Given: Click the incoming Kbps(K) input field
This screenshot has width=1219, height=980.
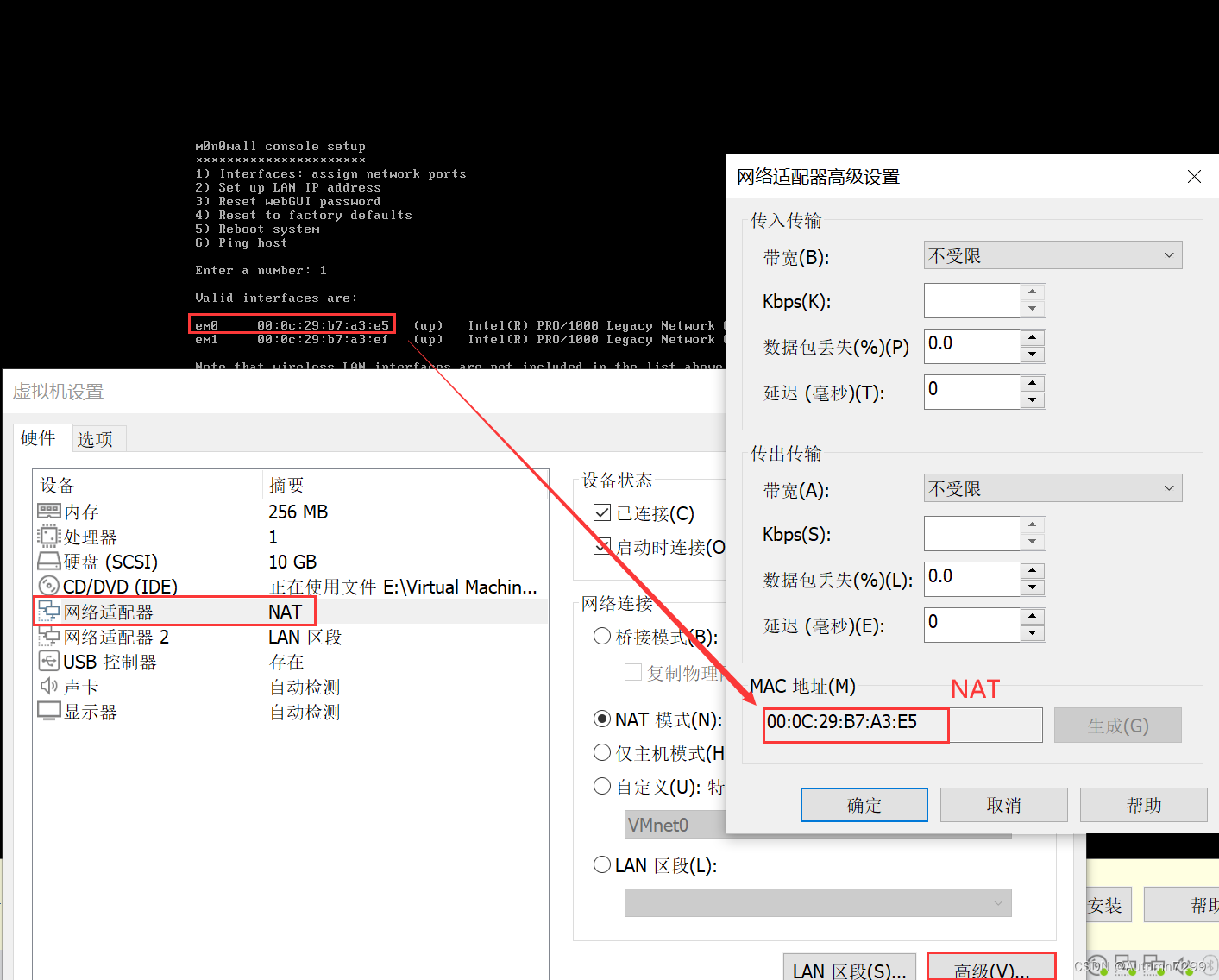Looking at the screenshot, I should (x=972, y=300).
